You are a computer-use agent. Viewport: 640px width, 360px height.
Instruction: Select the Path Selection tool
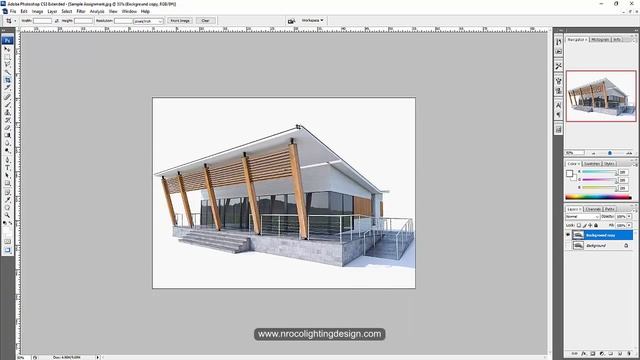pyautogui.click(x=7, y=176)
